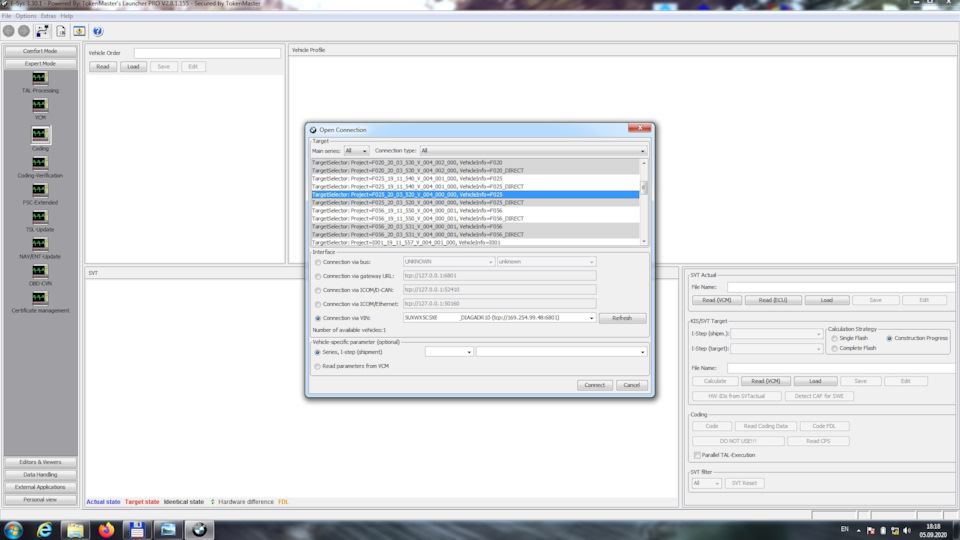
Task: Select Connection via bus radio button
Action: coord(318,262)
